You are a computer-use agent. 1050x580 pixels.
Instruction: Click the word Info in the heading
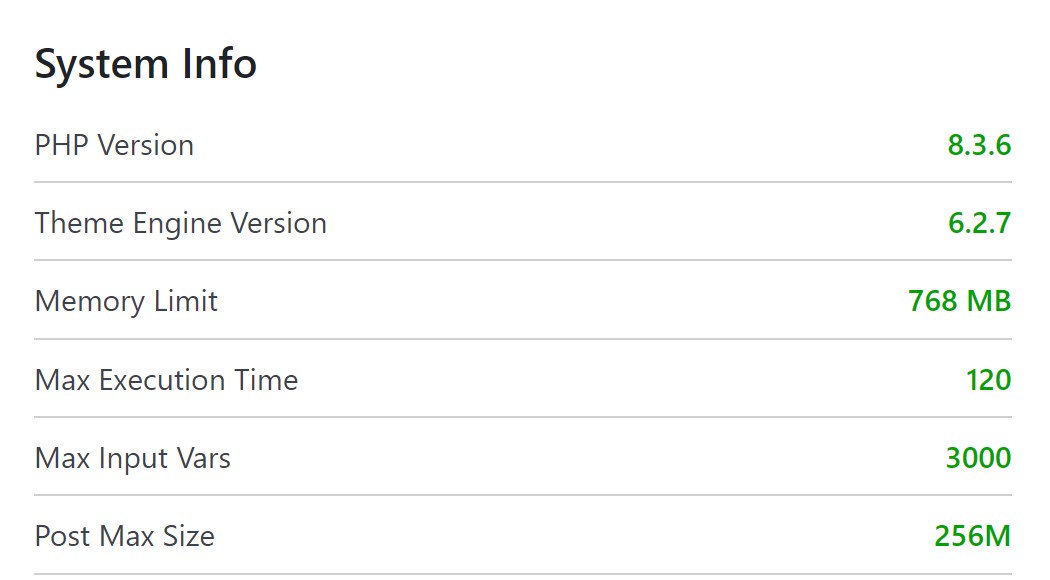pos(220,64)
